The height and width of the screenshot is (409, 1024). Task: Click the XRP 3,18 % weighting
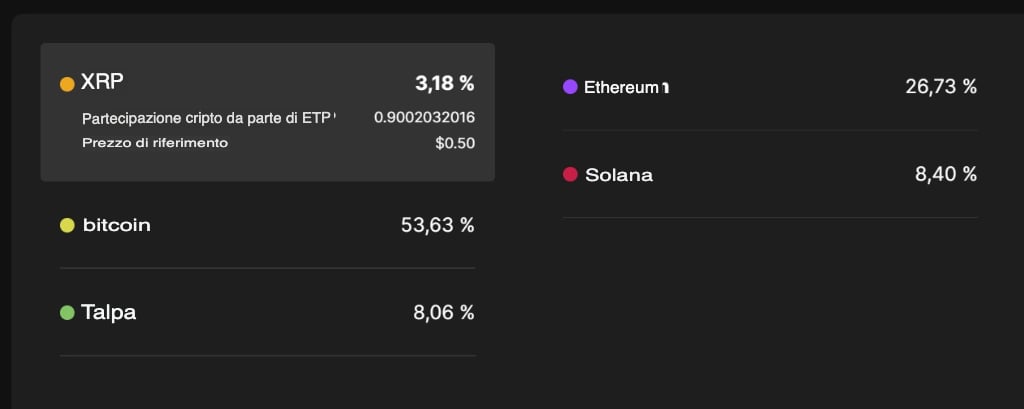(444, 83)
